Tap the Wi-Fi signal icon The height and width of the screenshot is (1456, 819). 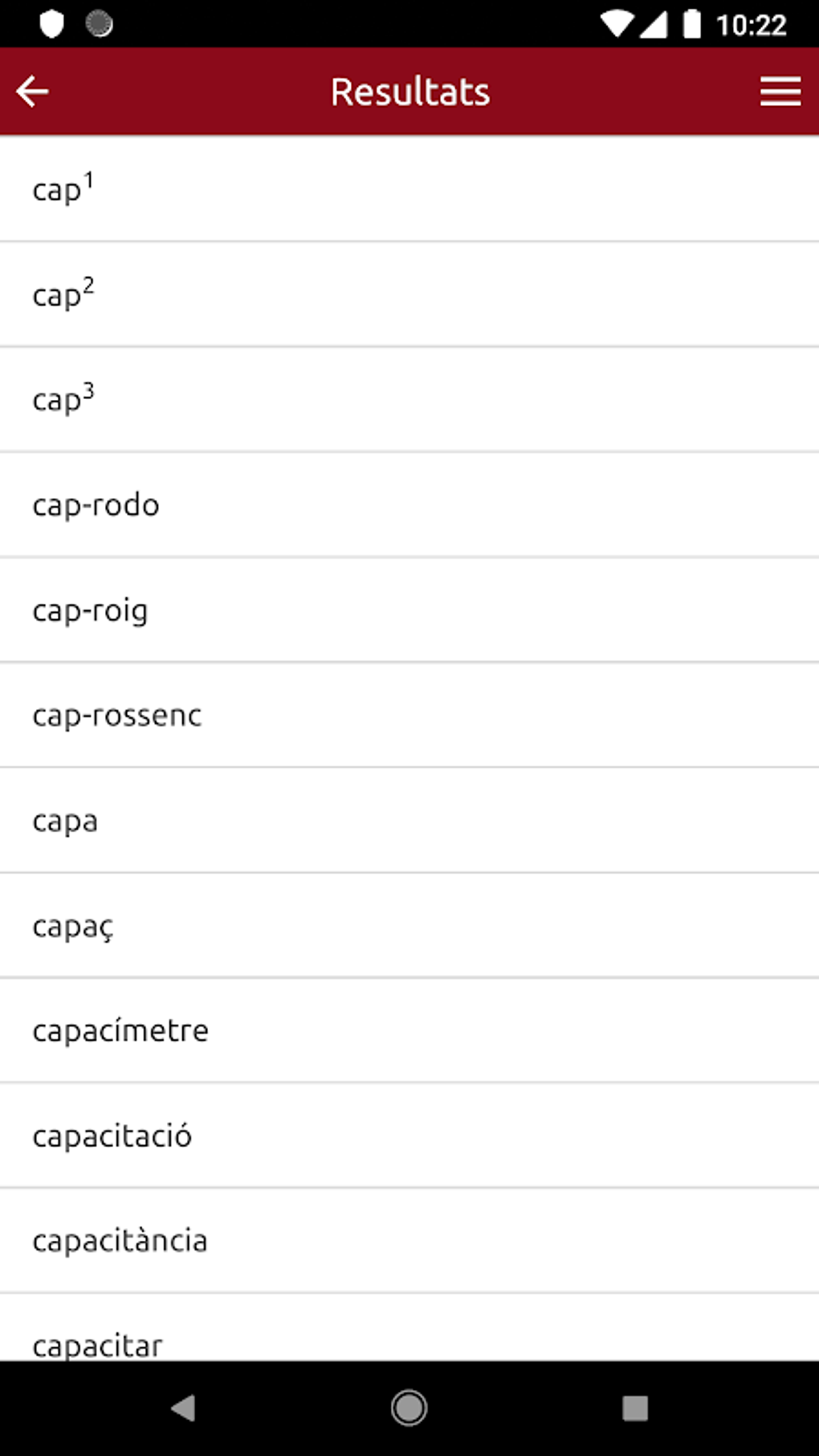[x=616, y=24]
